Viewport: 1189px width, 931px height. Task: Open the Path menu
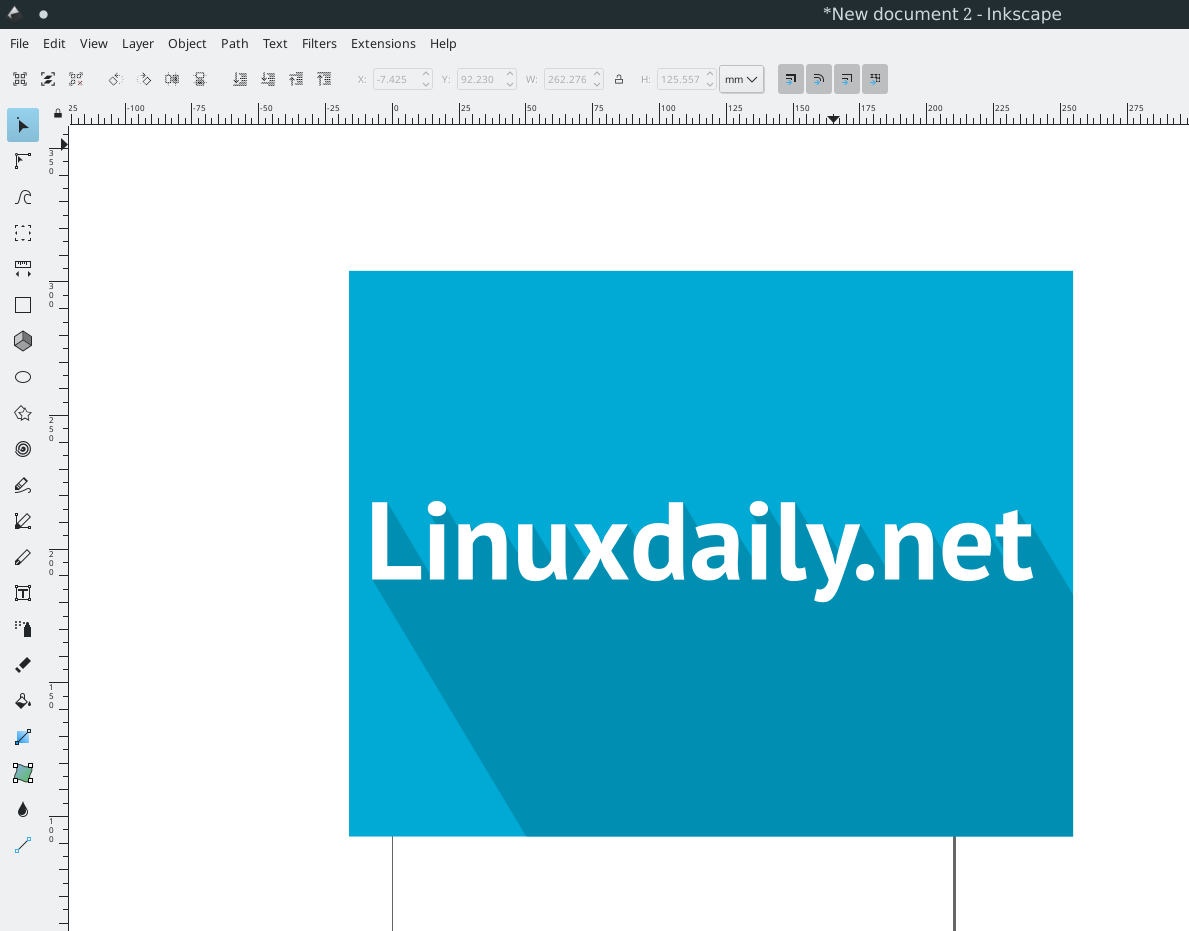(x=234, y=43)
